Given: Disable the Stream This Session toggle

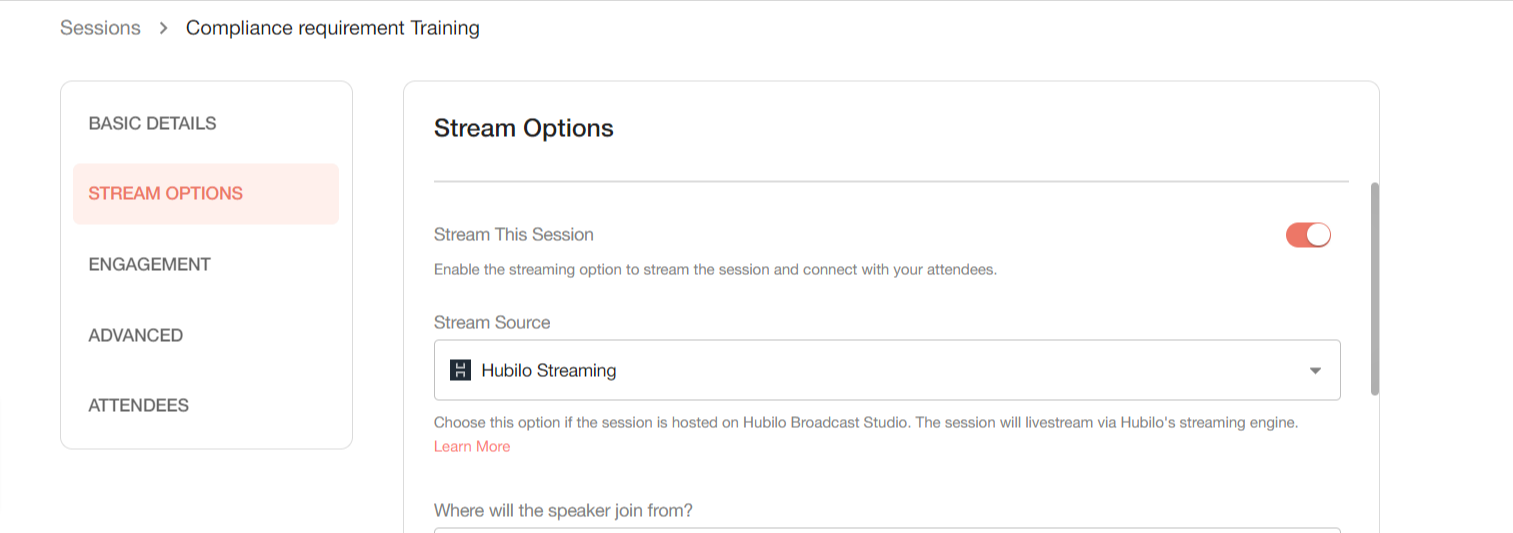Looking at the screenshot, I should coord(1308,235).
